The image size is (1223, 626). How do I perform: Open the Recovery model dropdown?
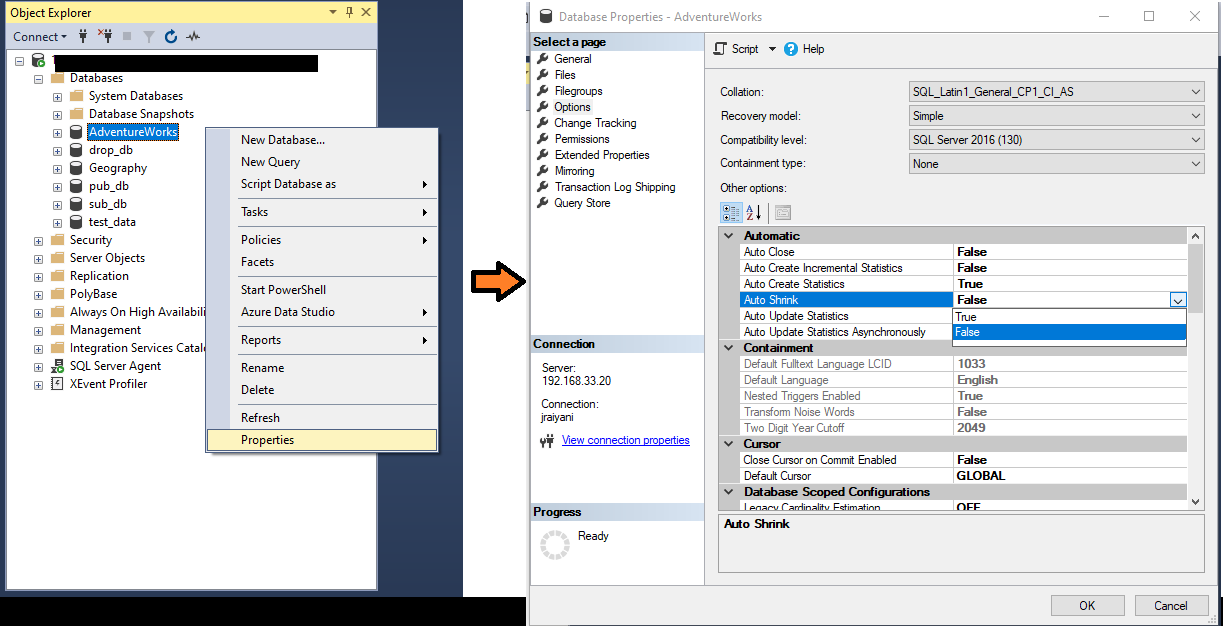1194,115
